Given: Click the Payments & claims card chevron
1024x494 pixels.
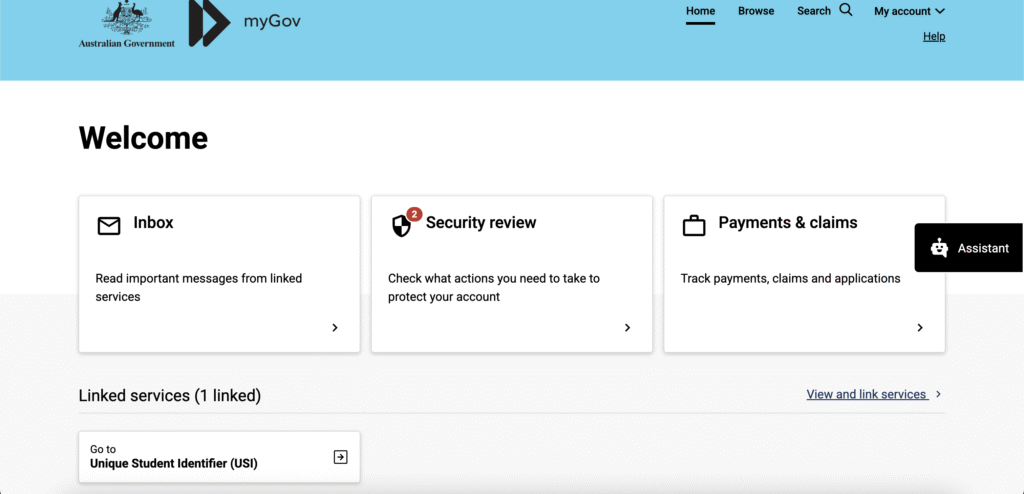Looking at the screenshot, I should (x=920, y=327).
